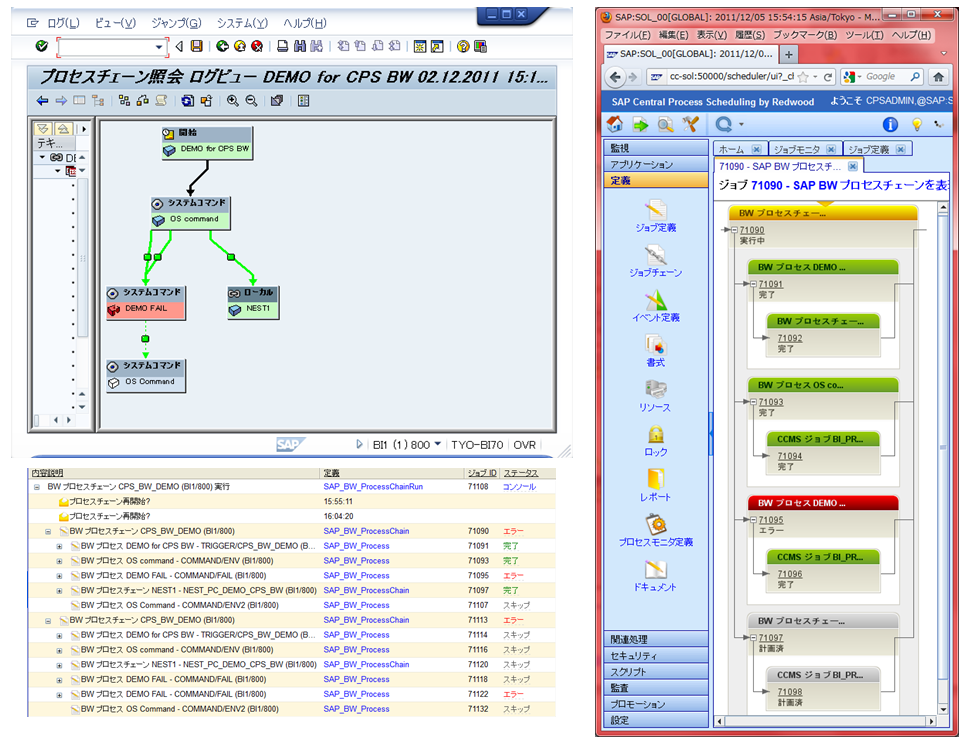
Task: Expand the table row for job 71120
Action: [59, 665]
